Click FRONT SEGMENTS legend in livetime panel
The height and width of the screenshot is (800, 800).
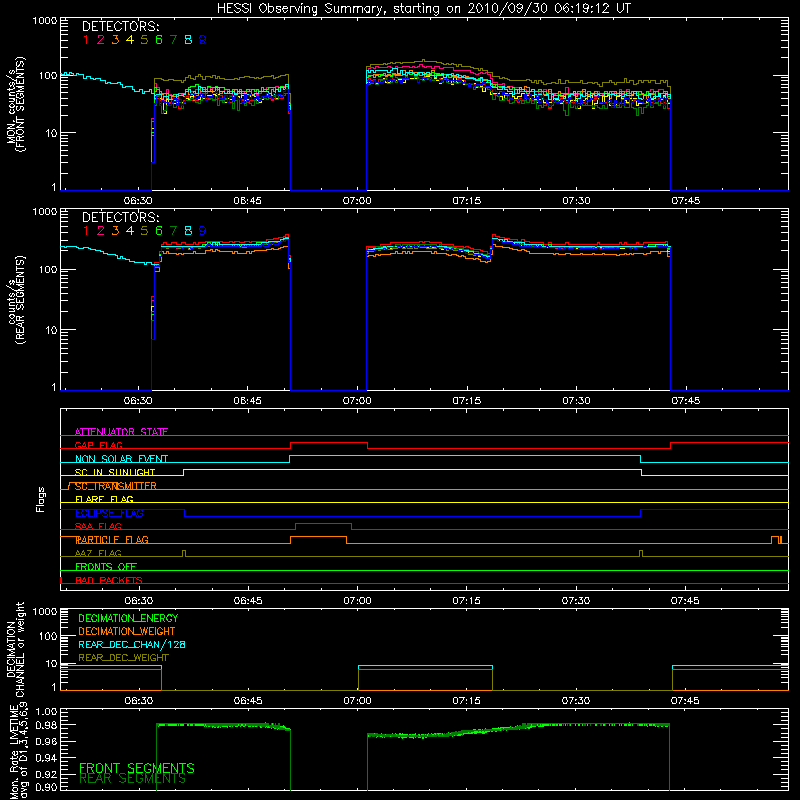pos(137,768)
